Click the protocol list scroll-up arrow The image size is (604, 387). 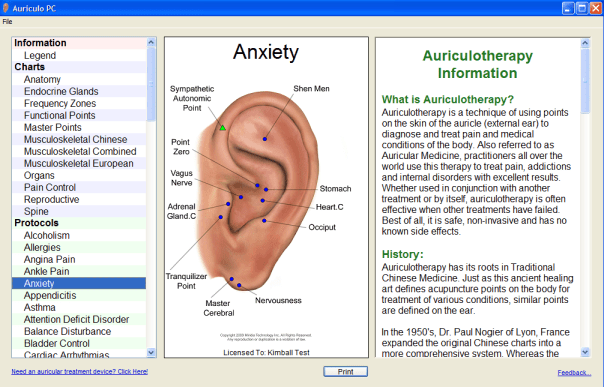pyautogui.click(x=151, y=42)
